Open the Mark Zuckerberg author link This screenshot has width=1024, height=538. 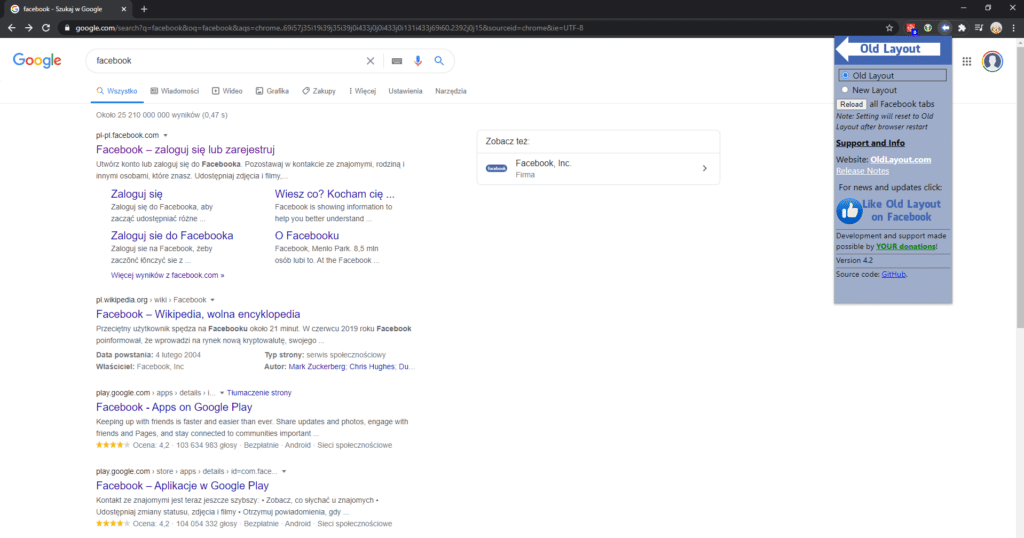point(317,367)
